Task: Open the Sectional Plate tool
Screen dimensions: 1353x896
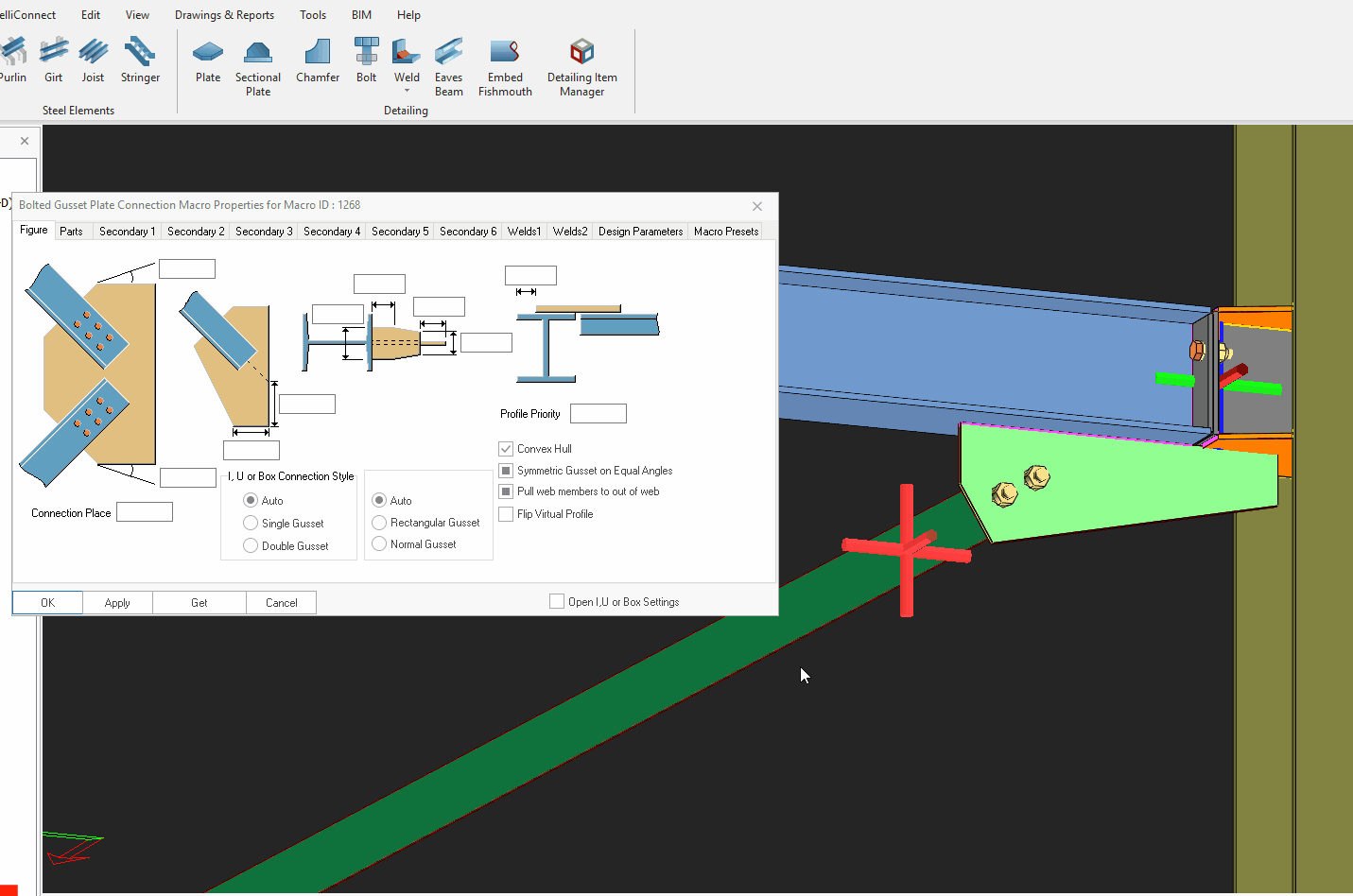Action: coord(258,67)
